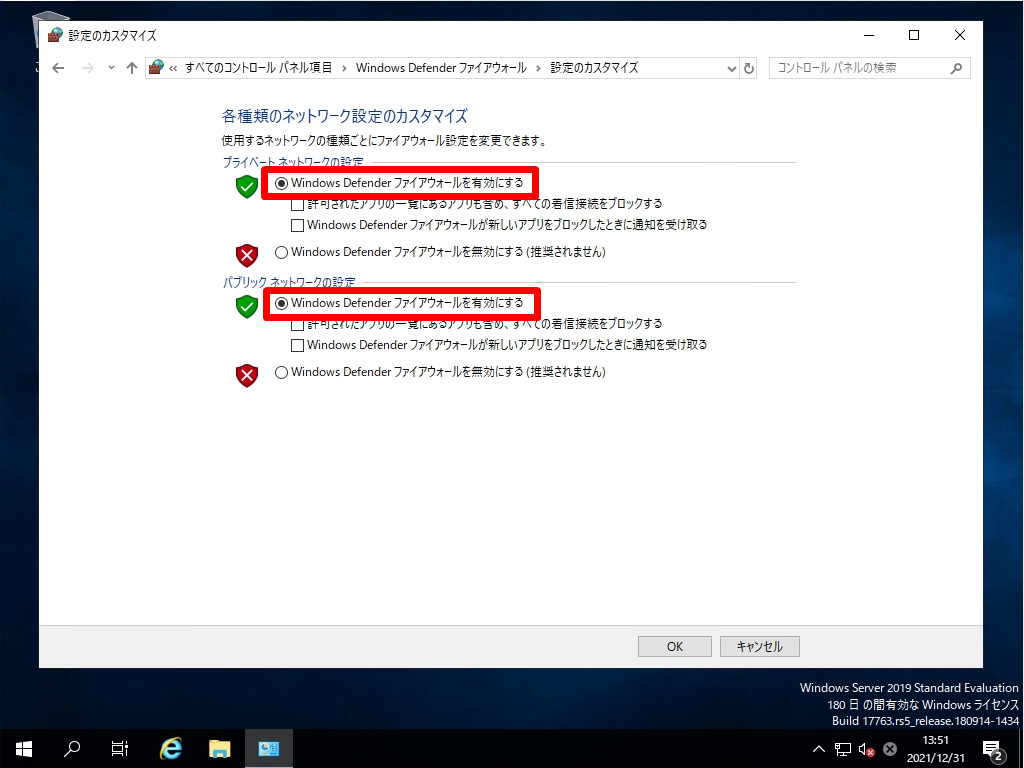
Task: Go forward with the right arrow button
Action: point(88,68)
